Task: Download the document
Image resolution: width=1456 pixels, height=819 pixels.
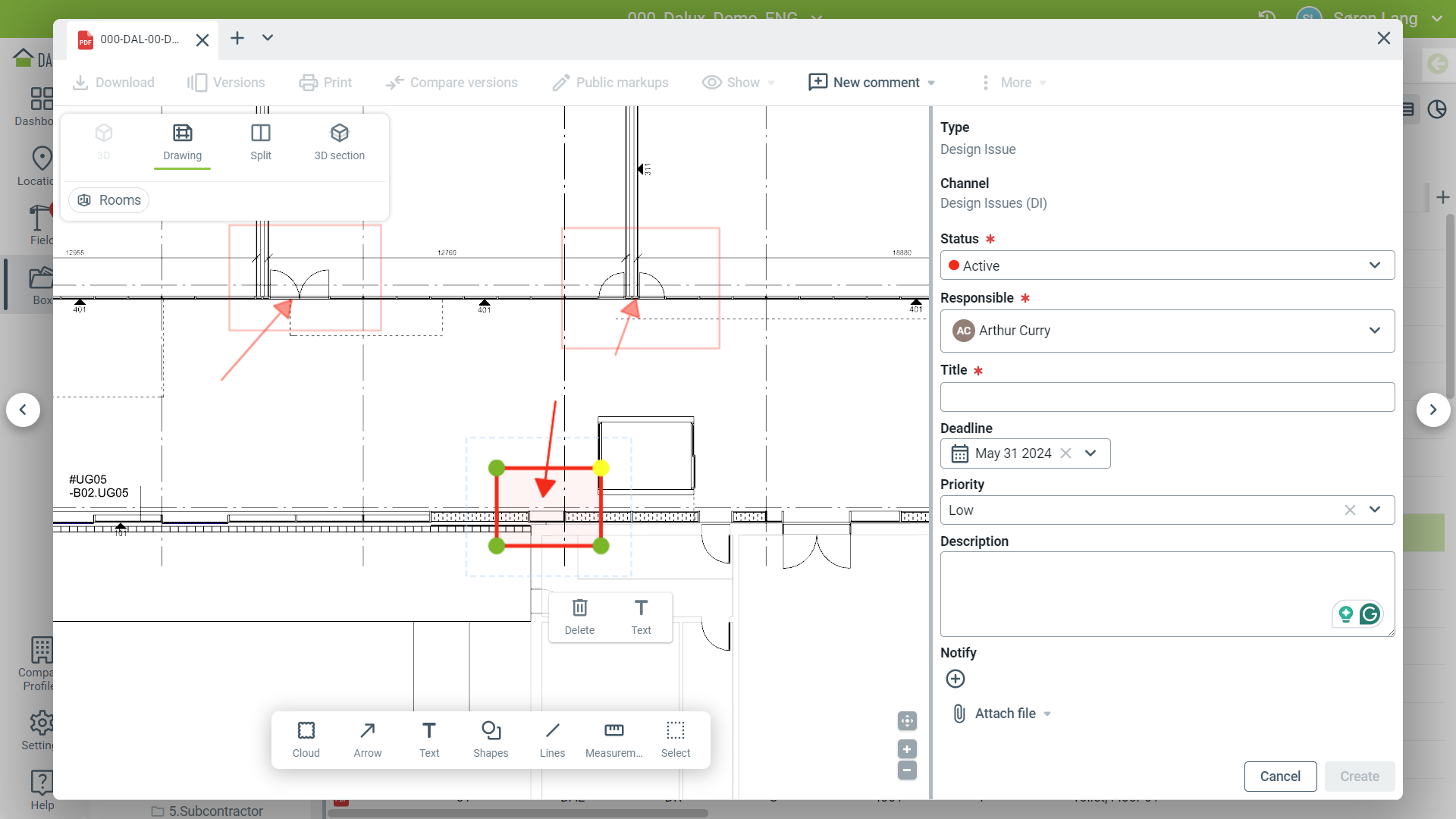Action: pyautogui.click(x=114, y=83)
